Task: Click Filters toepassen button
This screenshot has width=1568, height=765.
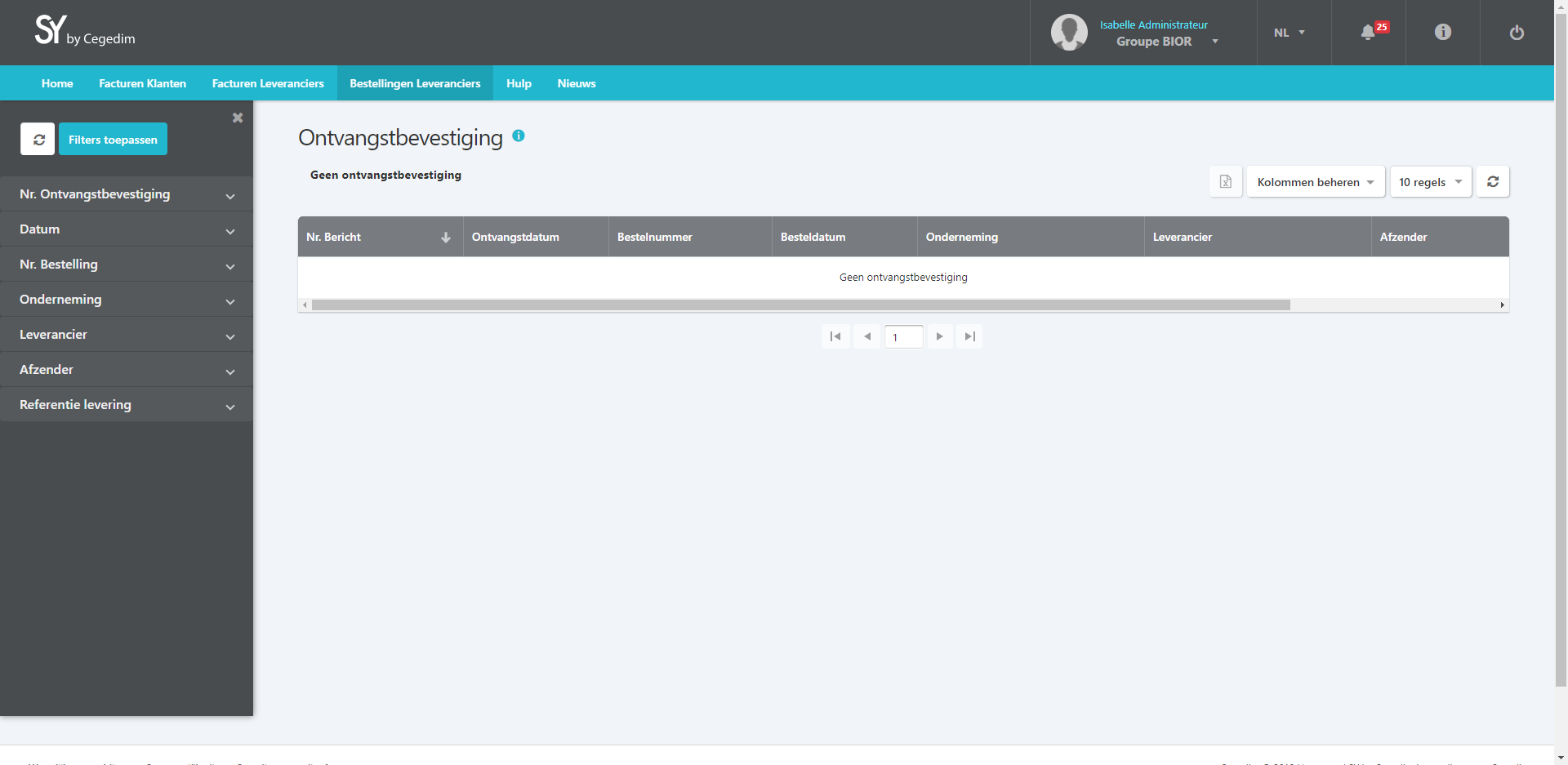Action: coord(113,139)
